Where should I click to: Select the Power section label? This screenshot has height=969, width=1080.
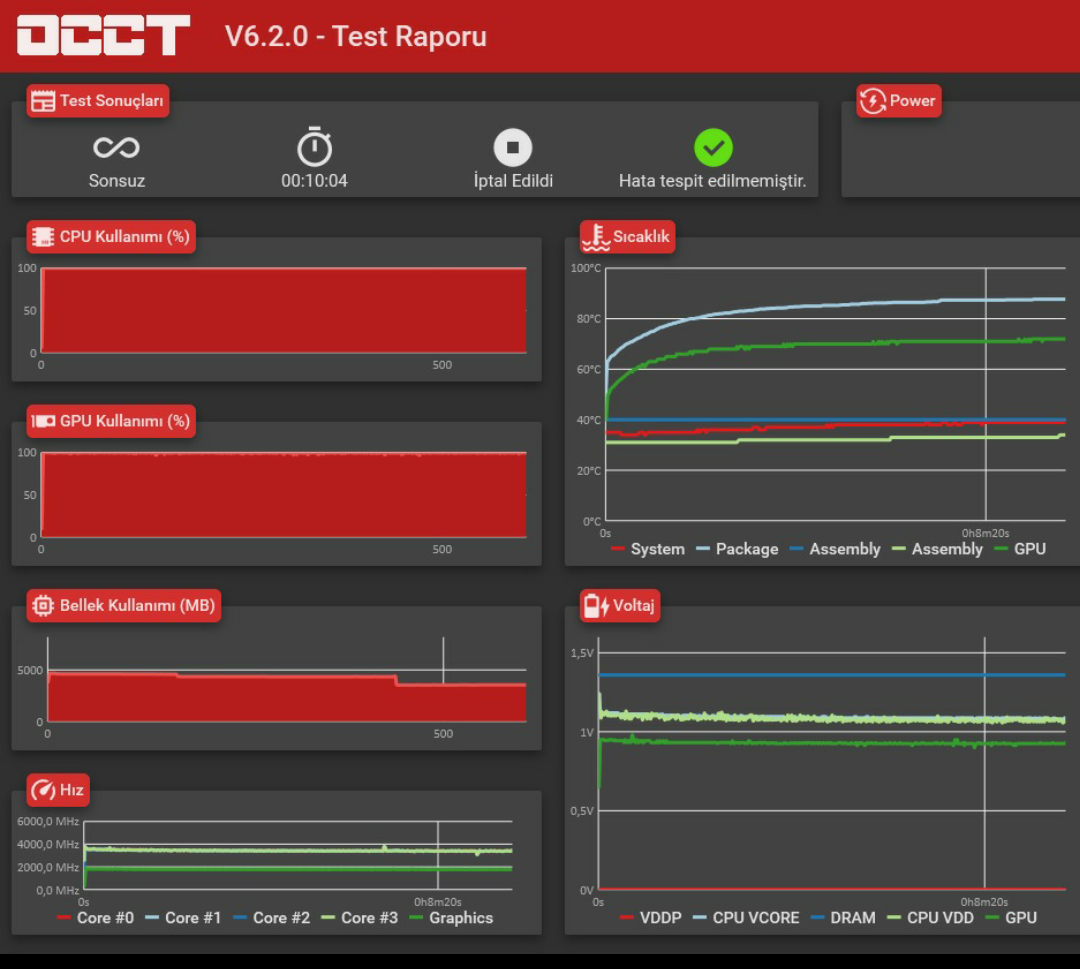pos(912,101)
